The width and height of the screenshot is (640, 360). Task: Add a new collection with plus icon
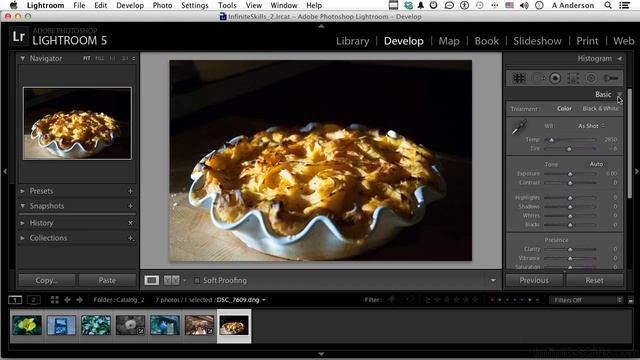131,238
